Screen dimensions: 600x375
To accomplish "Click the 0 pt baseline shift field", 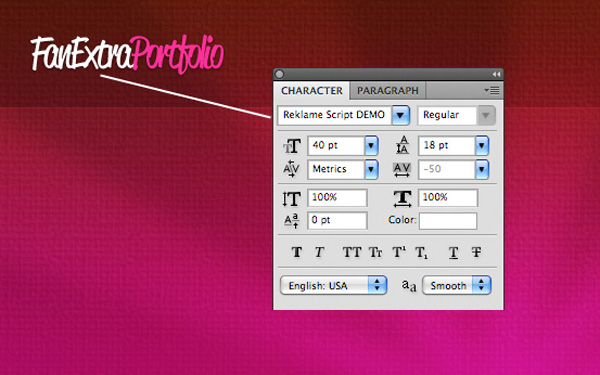I will pos(337,221).
